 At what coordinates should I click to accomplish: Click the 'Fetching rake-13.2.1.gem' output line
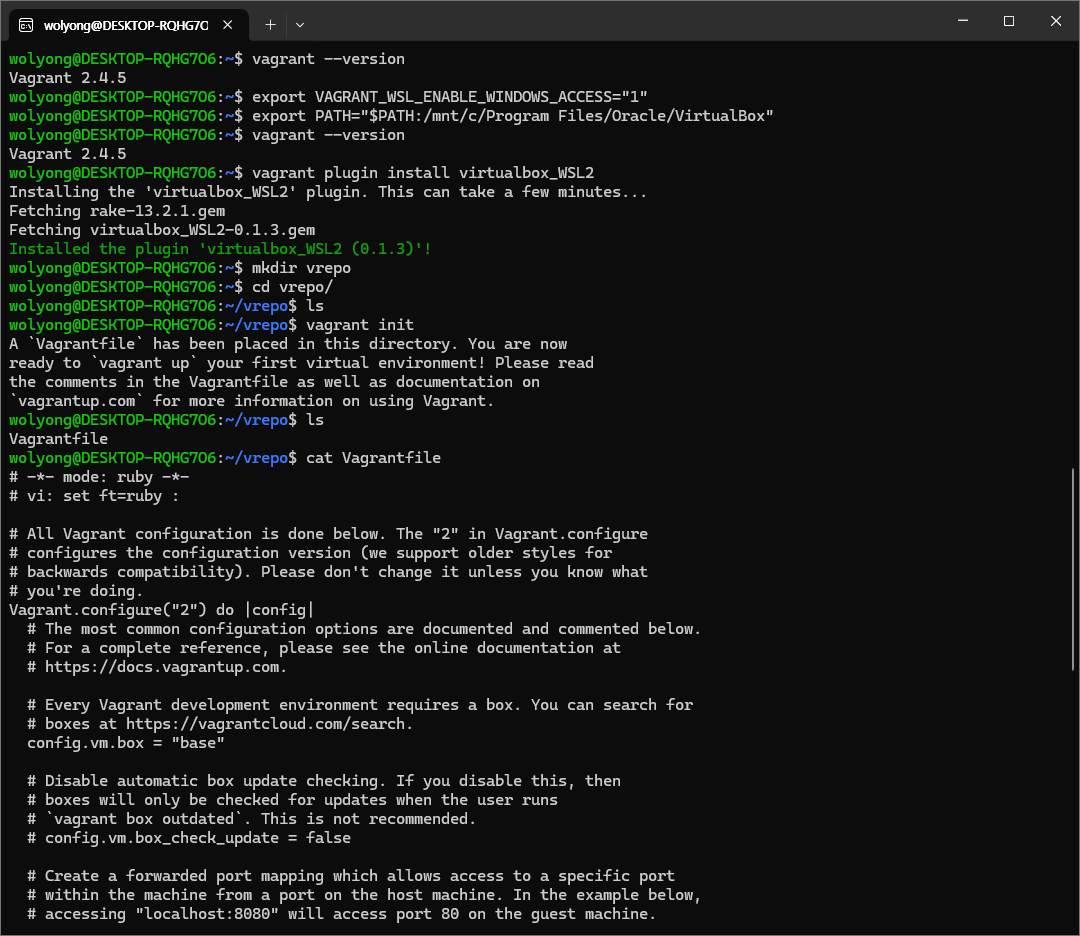(x=116, y=211)
